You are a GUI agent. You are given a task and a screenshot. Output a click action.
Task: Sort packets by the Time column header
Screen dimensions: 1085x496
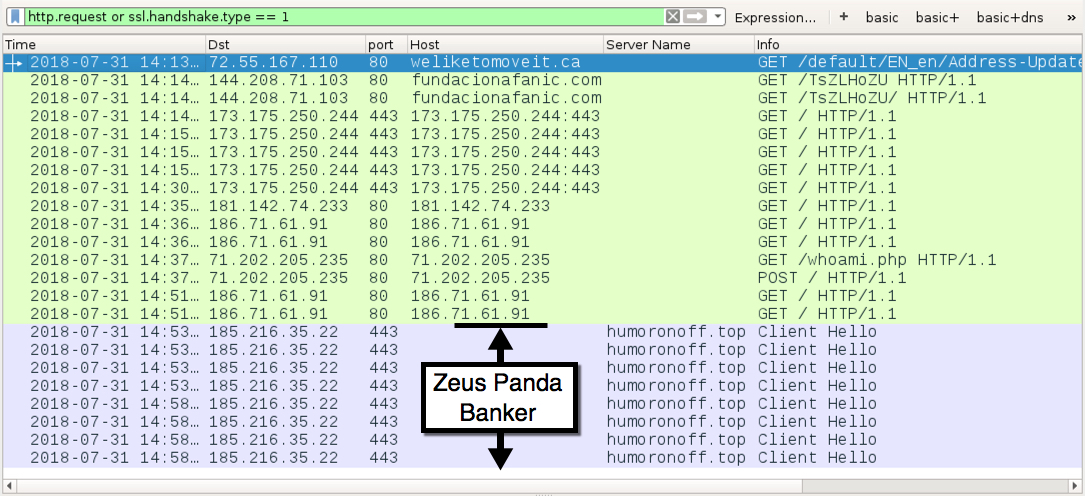coord(104,44)
